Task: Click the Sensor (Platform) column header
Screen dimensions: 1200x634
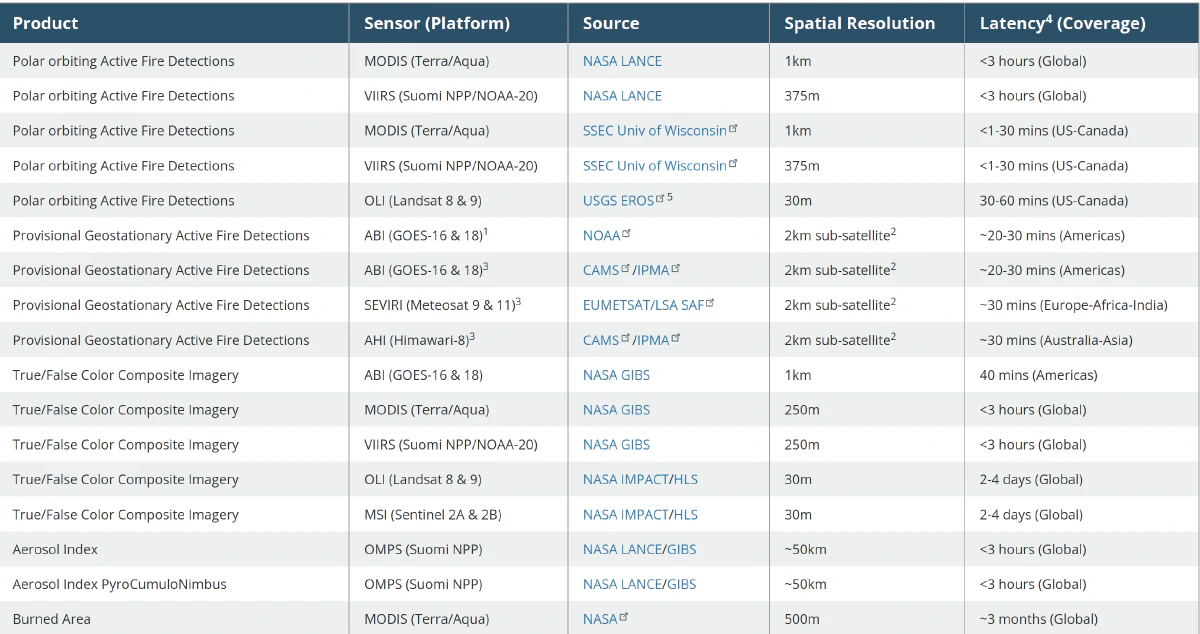Action: click(436, 23)
